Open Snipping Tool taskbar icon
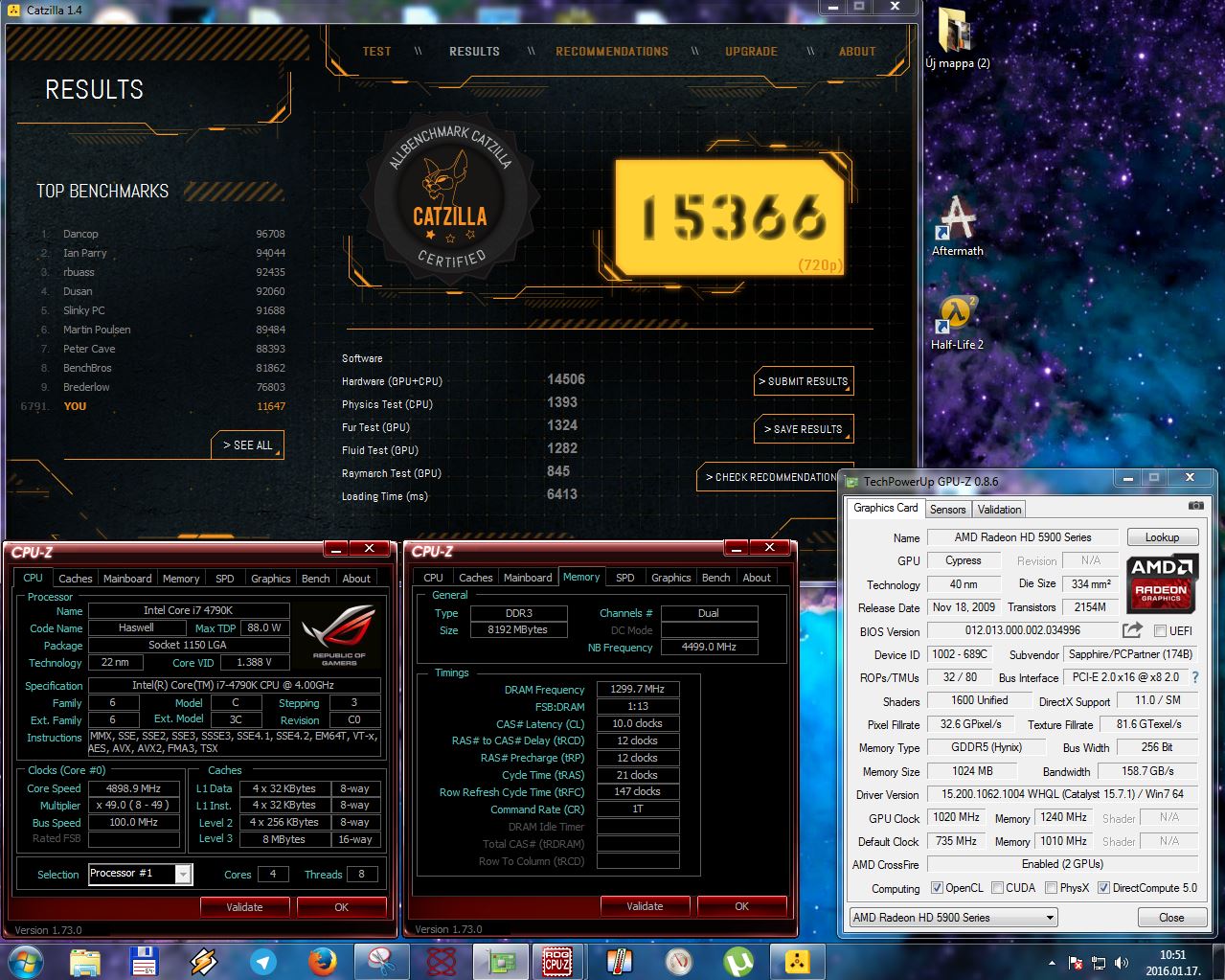The height and width of the screenshot is (980, 1225). 381,961
